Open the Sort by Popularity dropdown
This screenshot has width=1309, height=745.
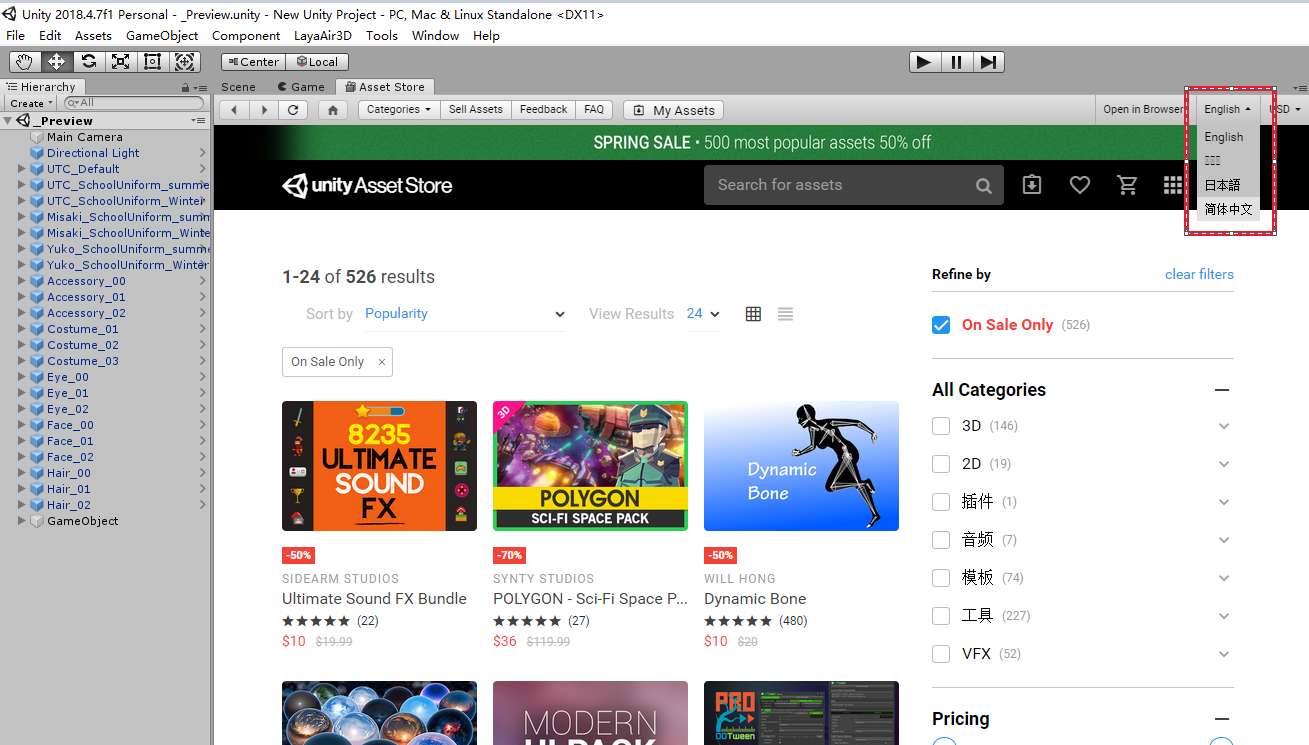[465, 314]
